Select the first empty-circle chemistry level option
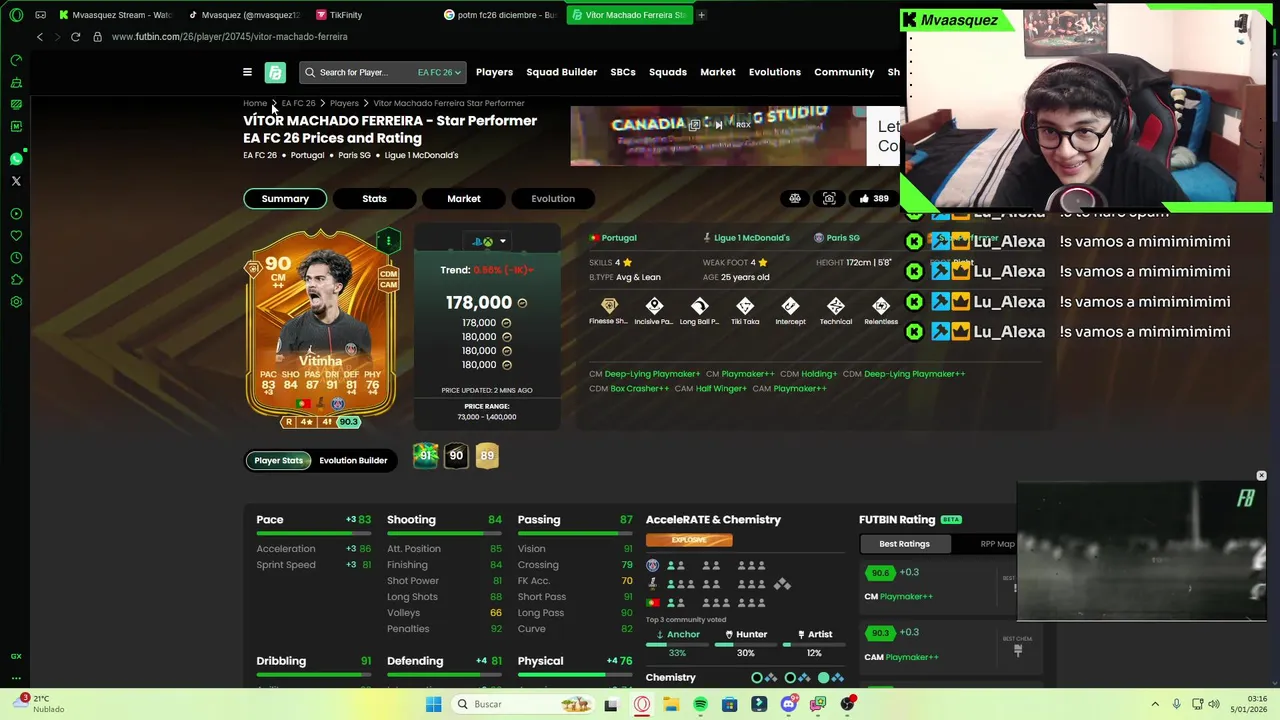 point(757,678)
